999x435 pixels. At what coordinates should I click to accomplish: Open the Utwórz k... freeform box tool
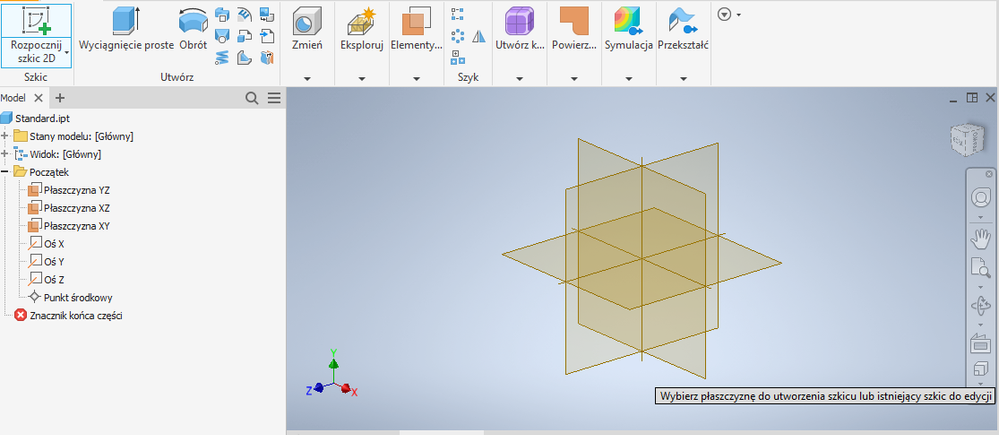click(519, 31)
